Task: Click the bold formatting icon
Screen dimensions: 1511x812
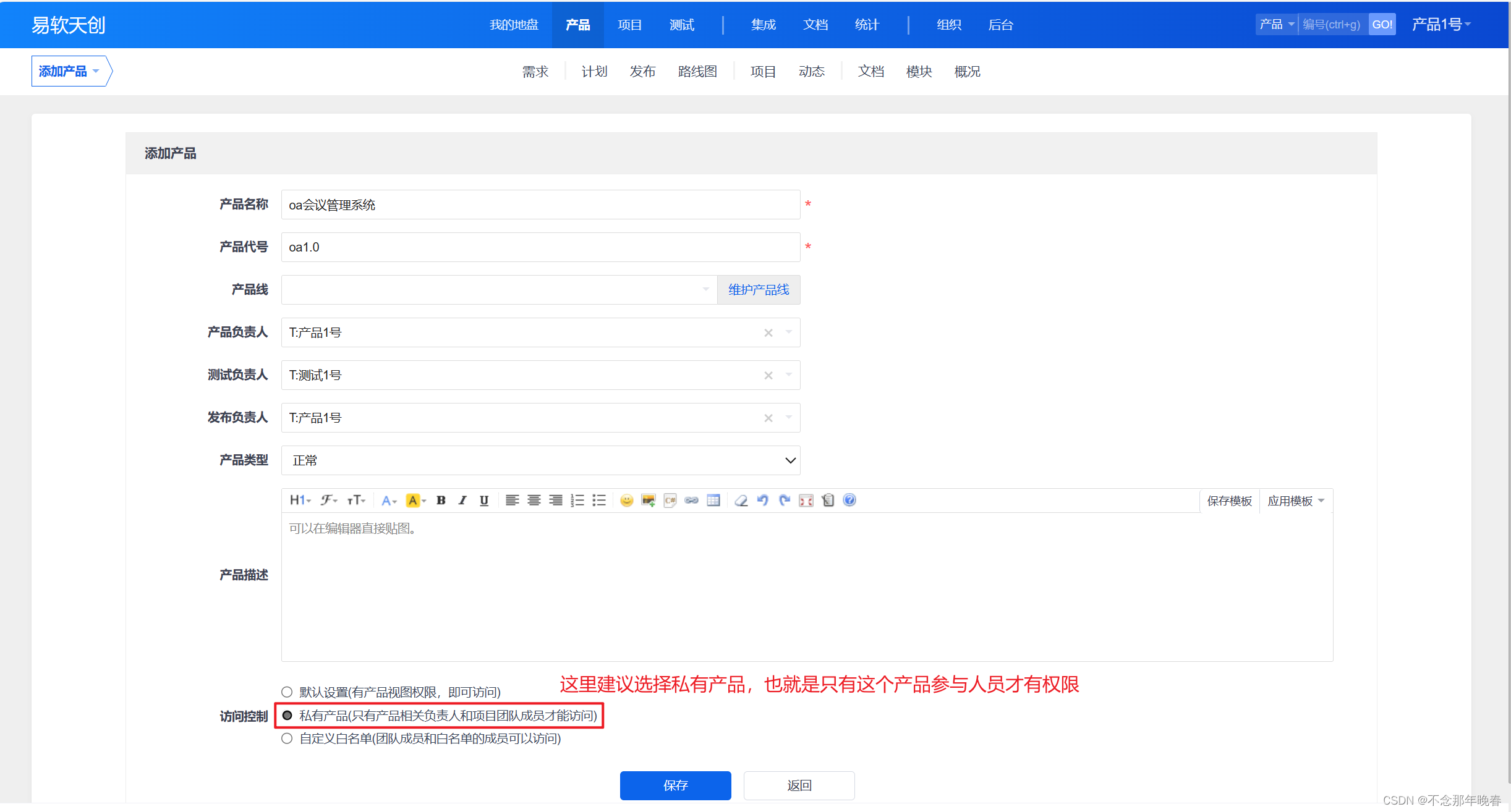Action: 441,501
